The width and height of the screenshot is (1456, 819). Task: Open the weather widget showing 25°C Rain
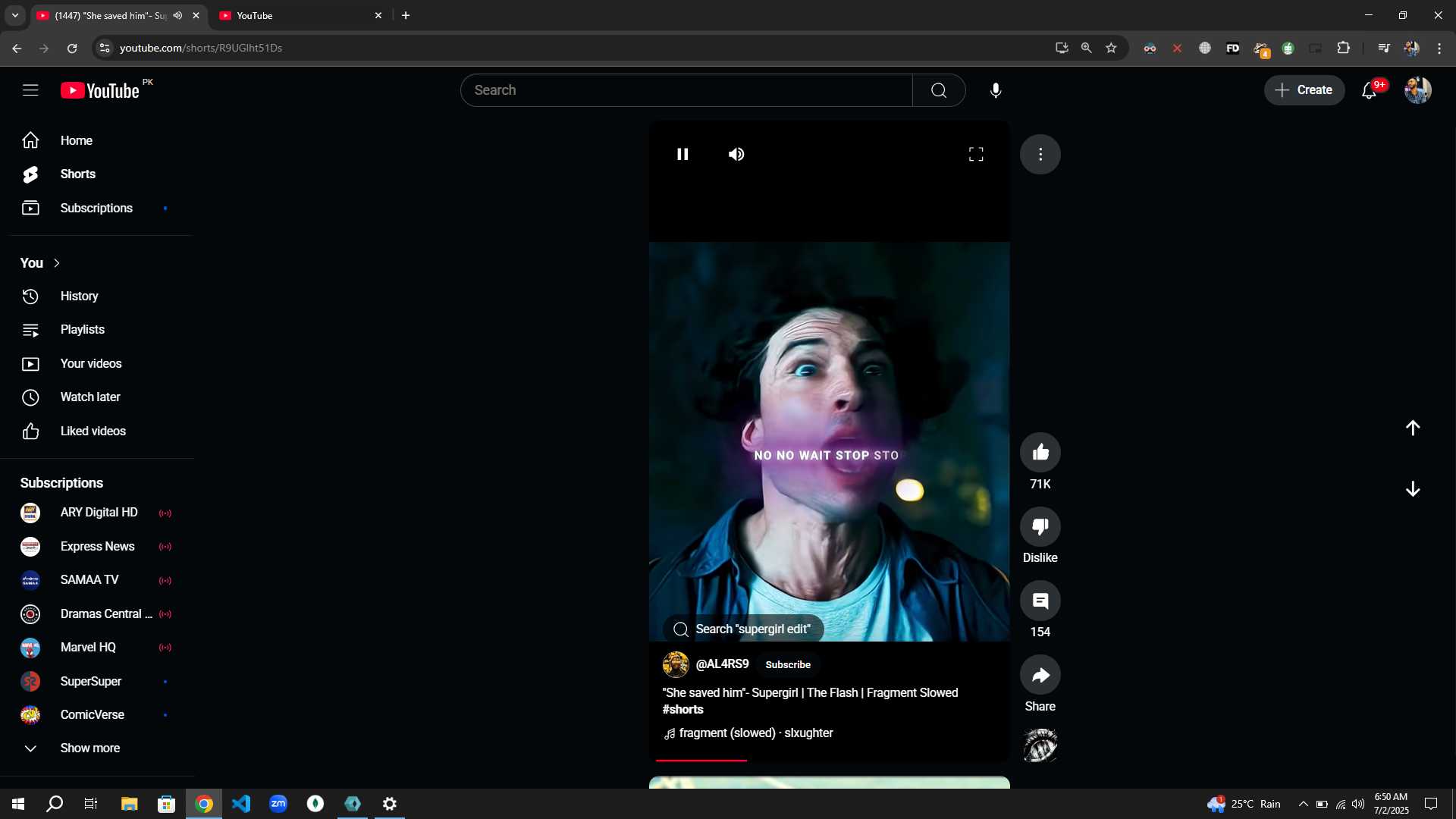(1244, 804)
